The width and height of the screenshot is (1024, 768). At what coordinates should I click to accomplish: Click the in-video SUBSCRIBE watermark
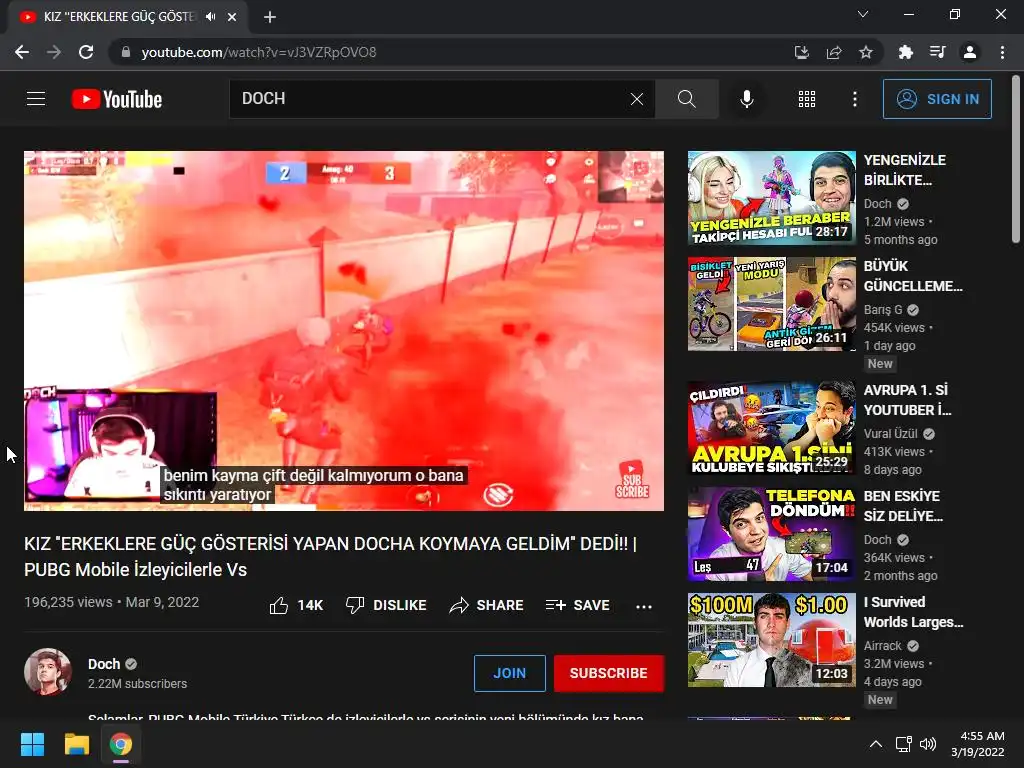coord(632,480)
